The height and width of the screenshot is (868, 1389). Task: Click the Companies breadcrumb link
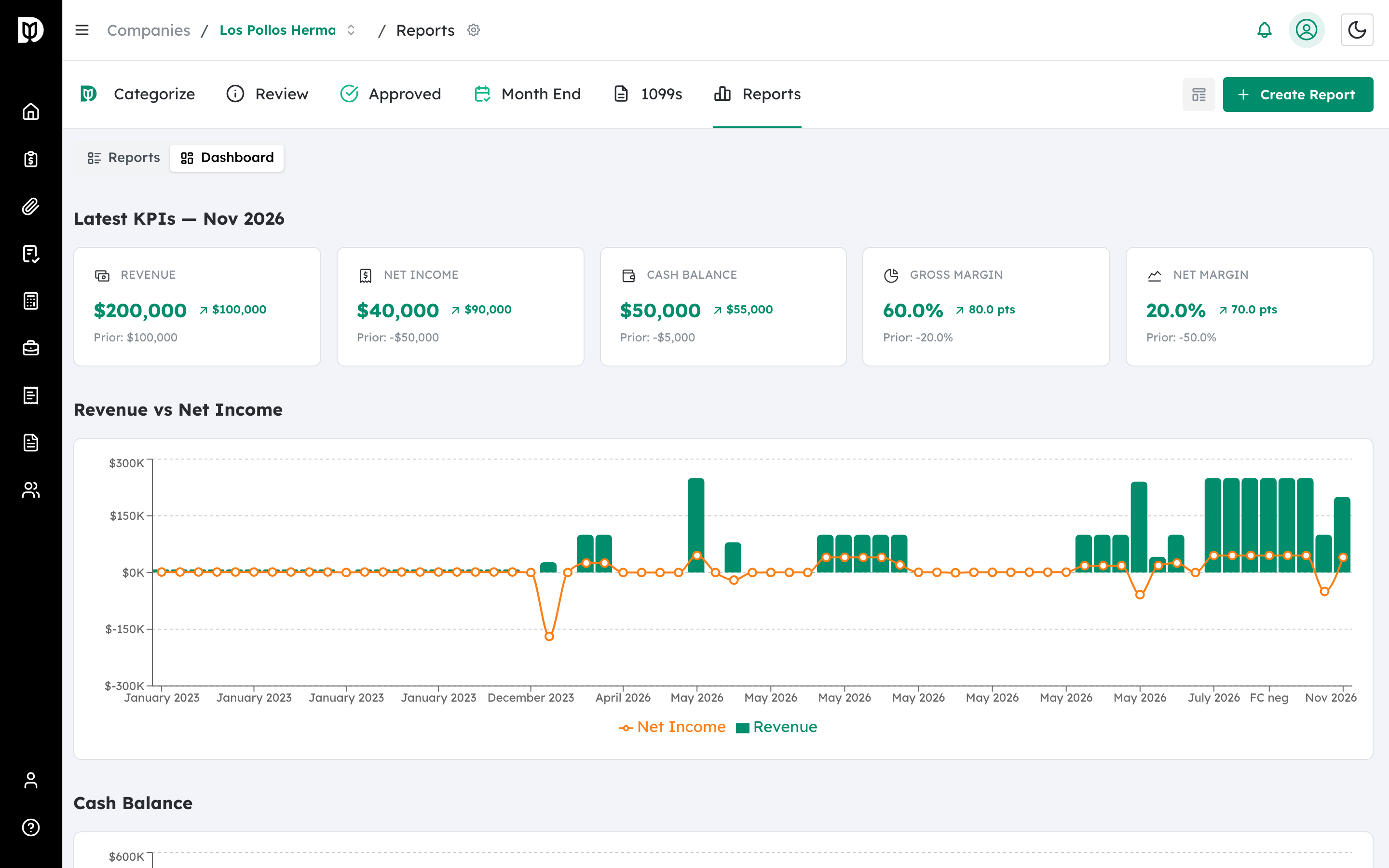click(x=149, y=30)
